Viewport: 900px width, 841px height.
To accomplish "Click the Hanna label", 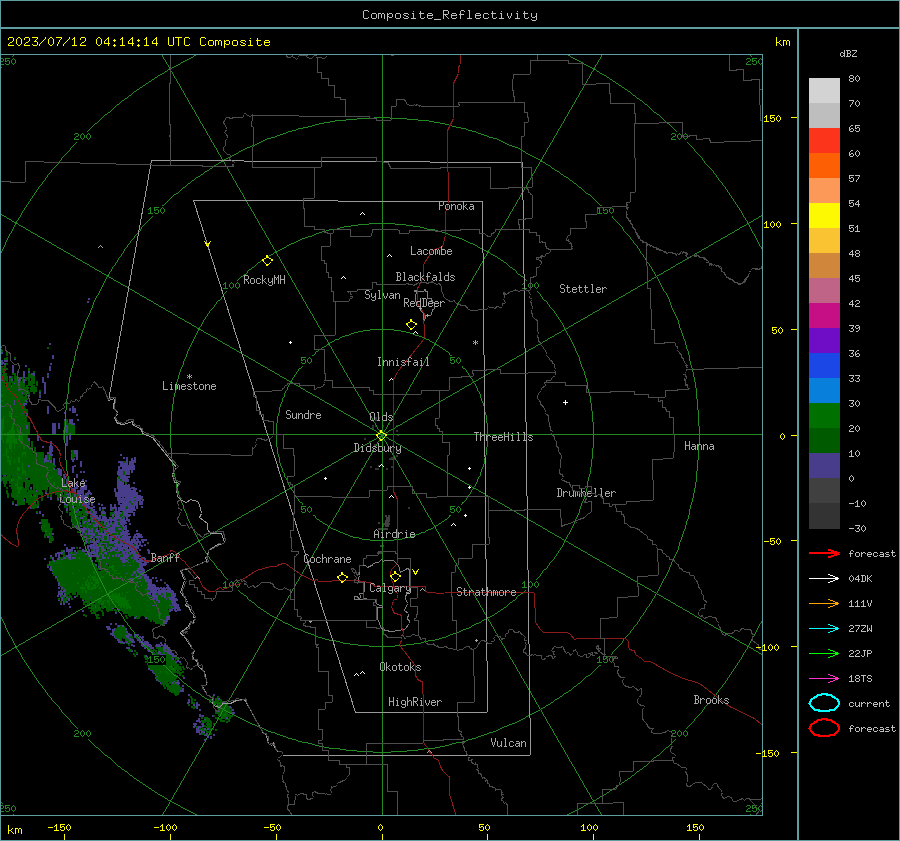I will pos(699,446).
